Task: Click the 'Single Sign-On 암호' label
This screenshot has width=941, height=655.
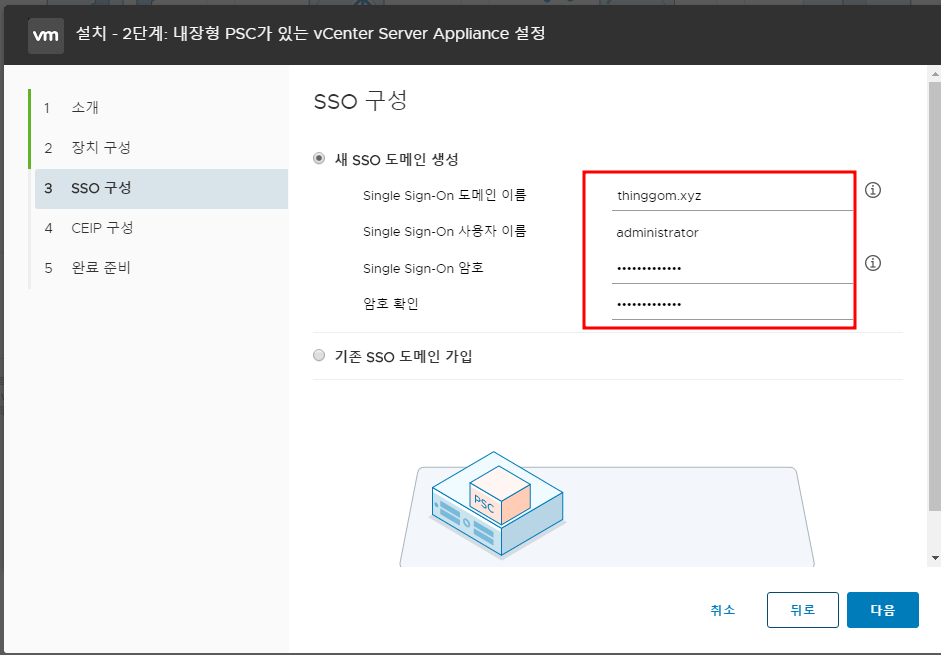Action: (x=423, y=268)
